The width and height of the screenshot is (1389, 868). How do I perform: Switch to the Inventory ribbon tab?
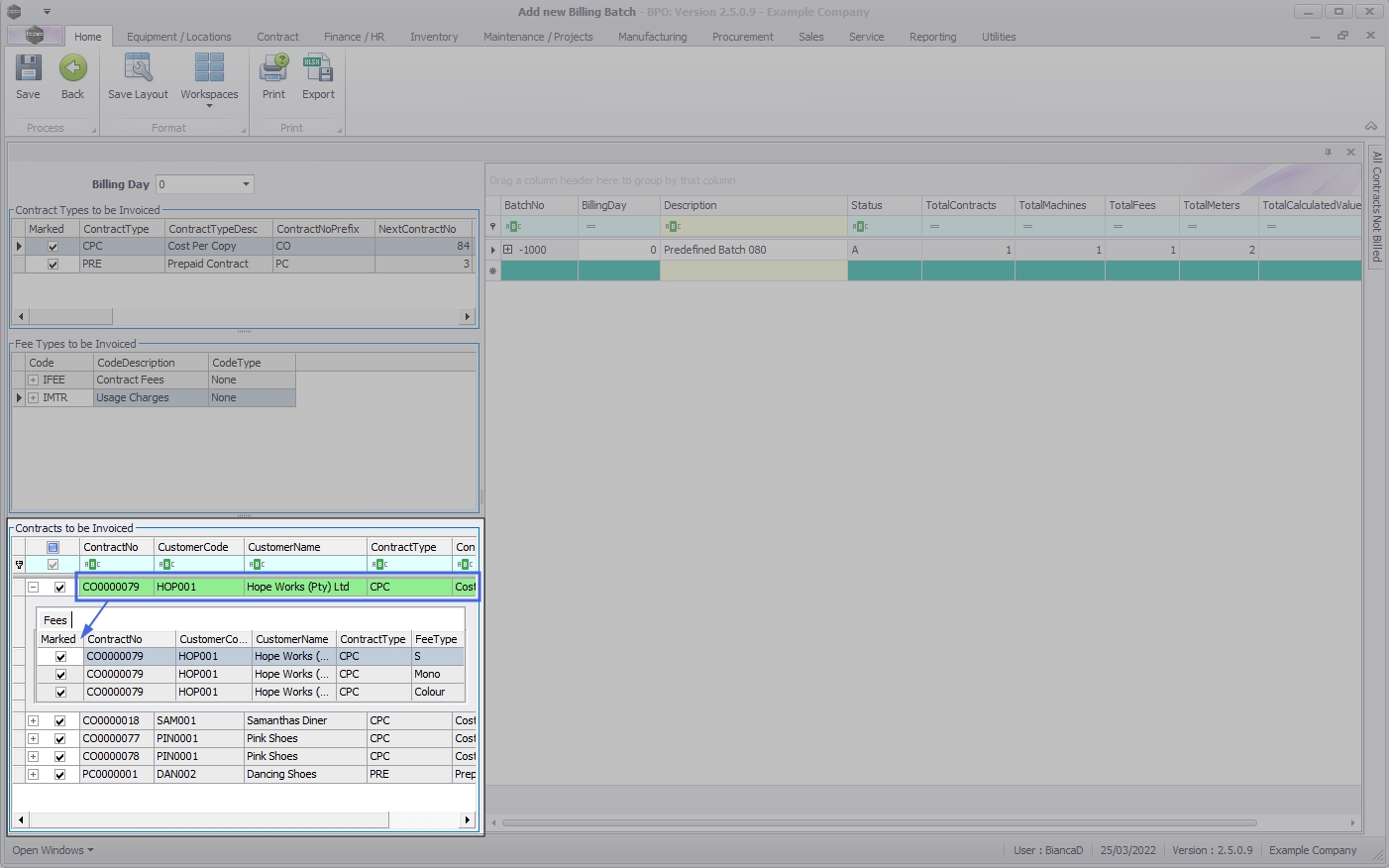434,37
